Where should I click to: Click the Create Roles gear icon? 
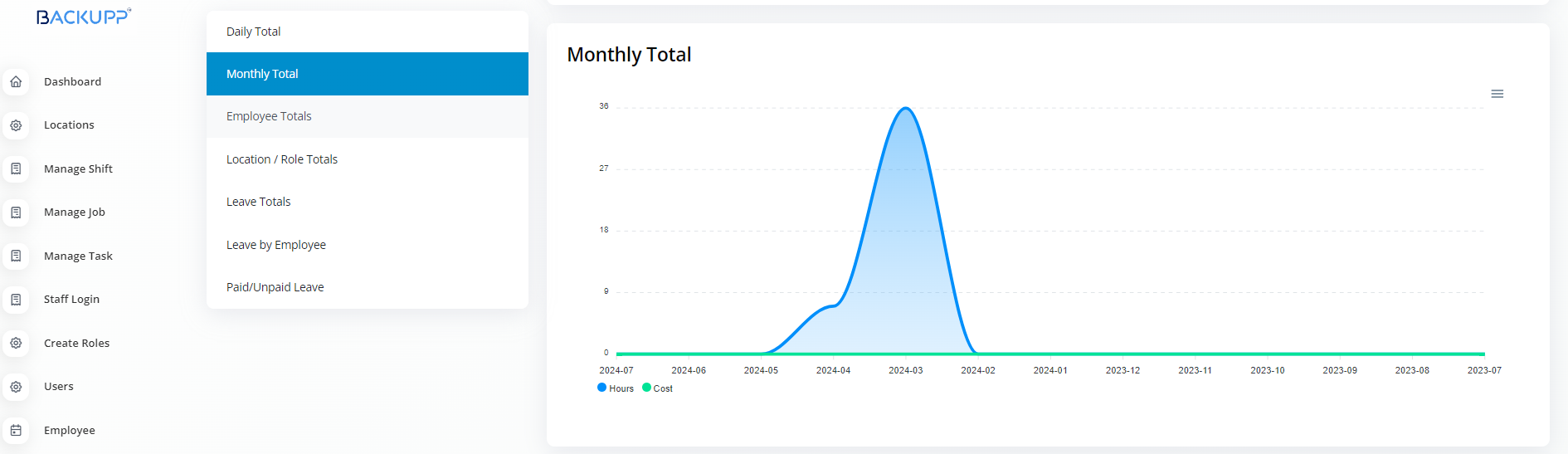(x=16, y=343)
